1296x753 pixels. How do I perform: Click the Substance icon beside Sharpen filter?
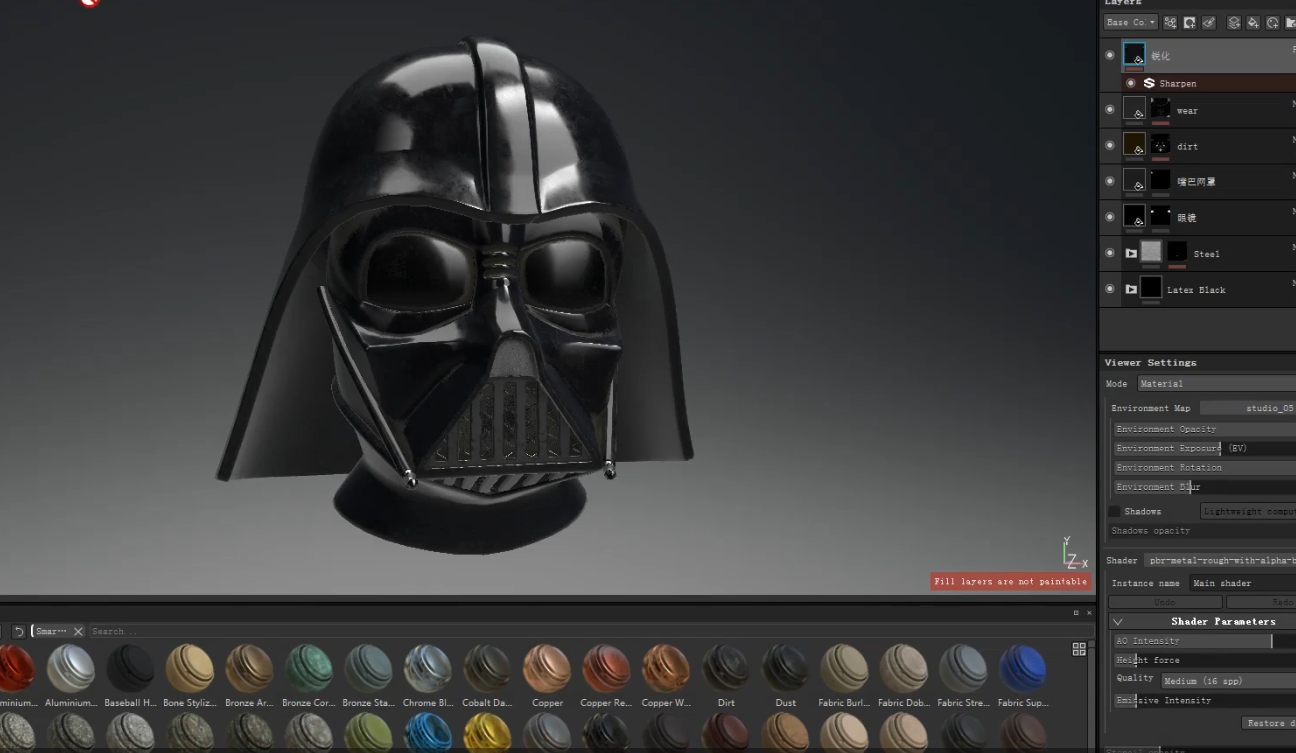pos(1149,83)
